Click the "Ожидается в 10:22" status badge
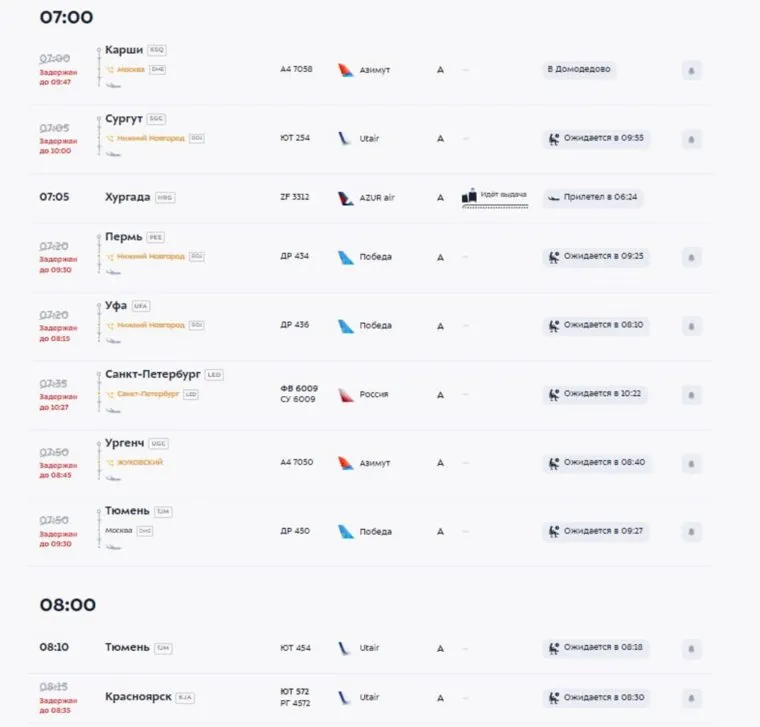 pos(596,394)
